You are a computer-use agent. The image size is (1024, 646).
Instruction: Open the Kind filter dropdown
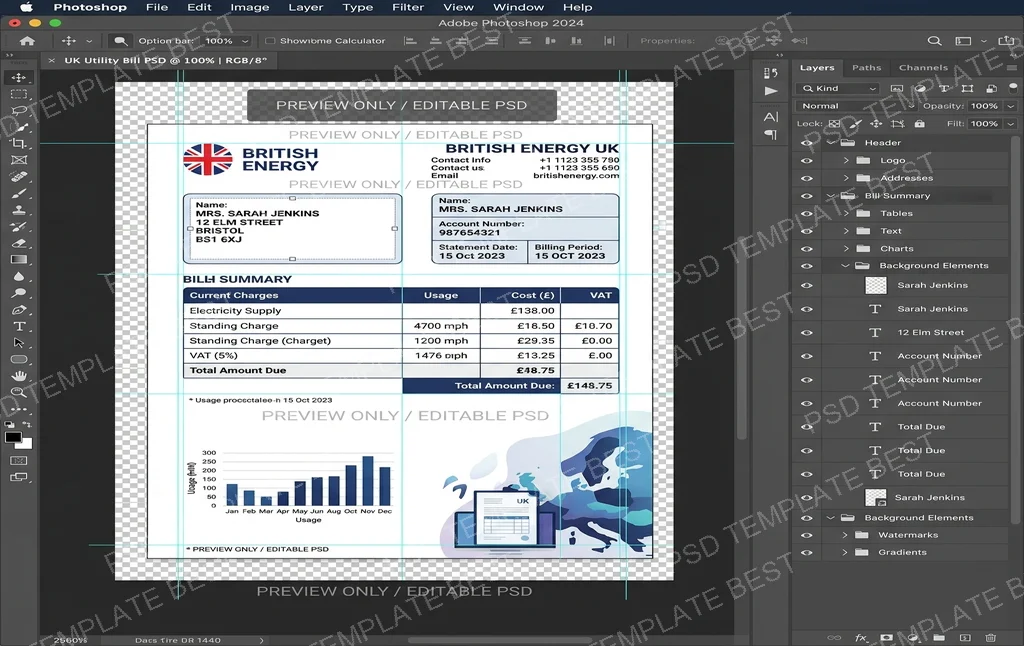[839, 88]
